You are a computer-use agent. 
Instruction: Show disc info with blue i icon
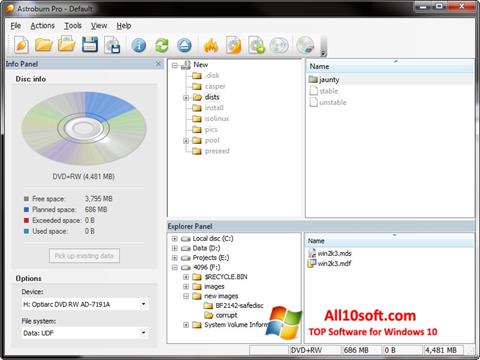pyautogui.click(x=139, y=45)
